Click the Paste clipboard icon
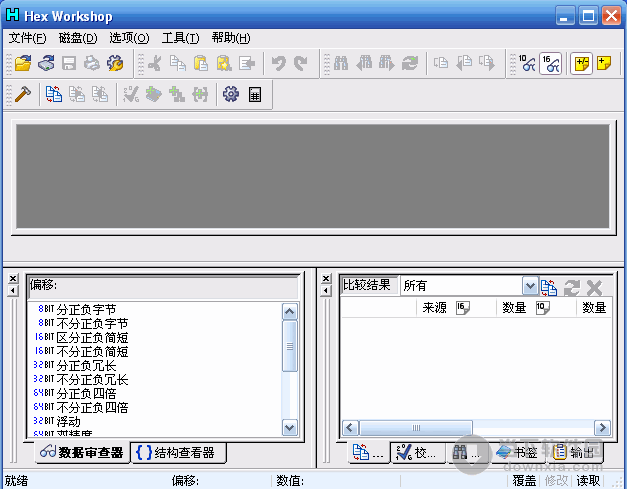The image size is (627, 489). (201, 63)
